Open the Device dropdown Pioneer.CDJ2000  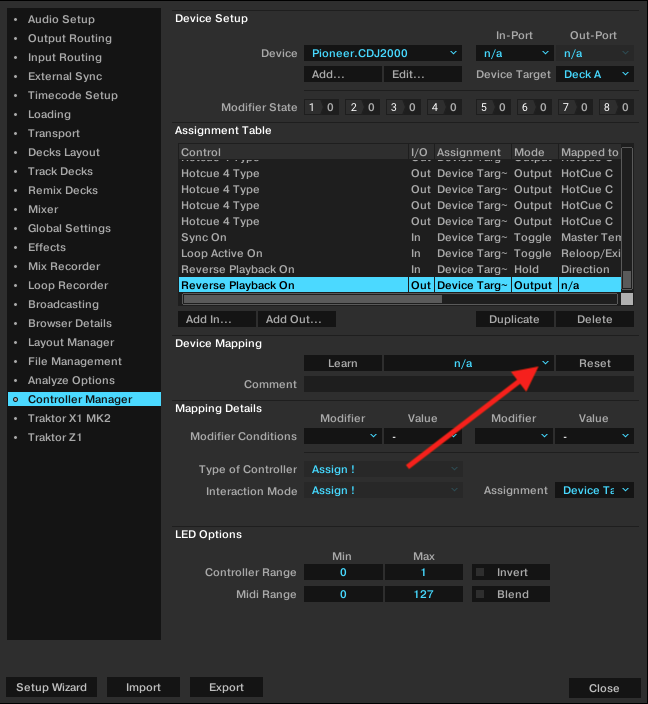click(382, 53)
